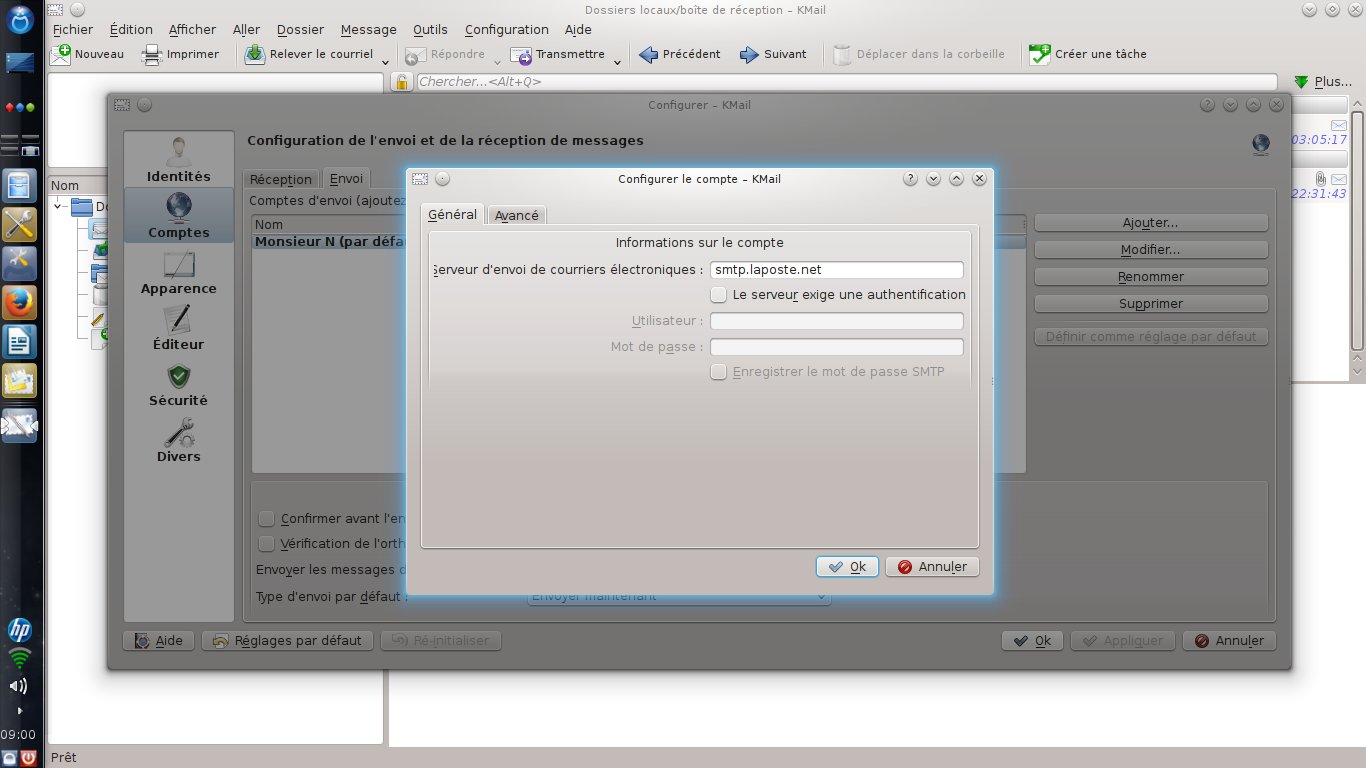Open the volume speaker tray icon
Viewport: 1366px width, 768px height.
[19, 686]
